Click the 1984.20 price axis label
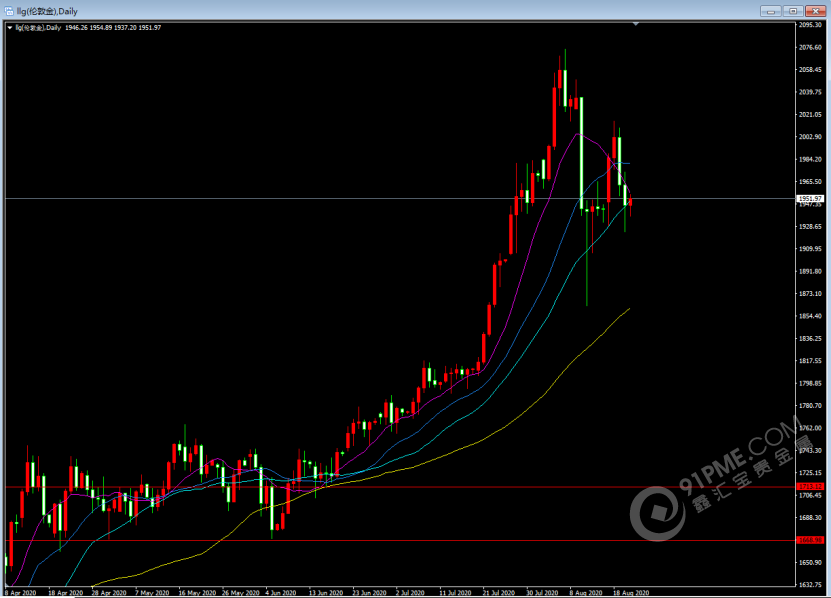This screenshot has height=598, width=831. (810, 159)
